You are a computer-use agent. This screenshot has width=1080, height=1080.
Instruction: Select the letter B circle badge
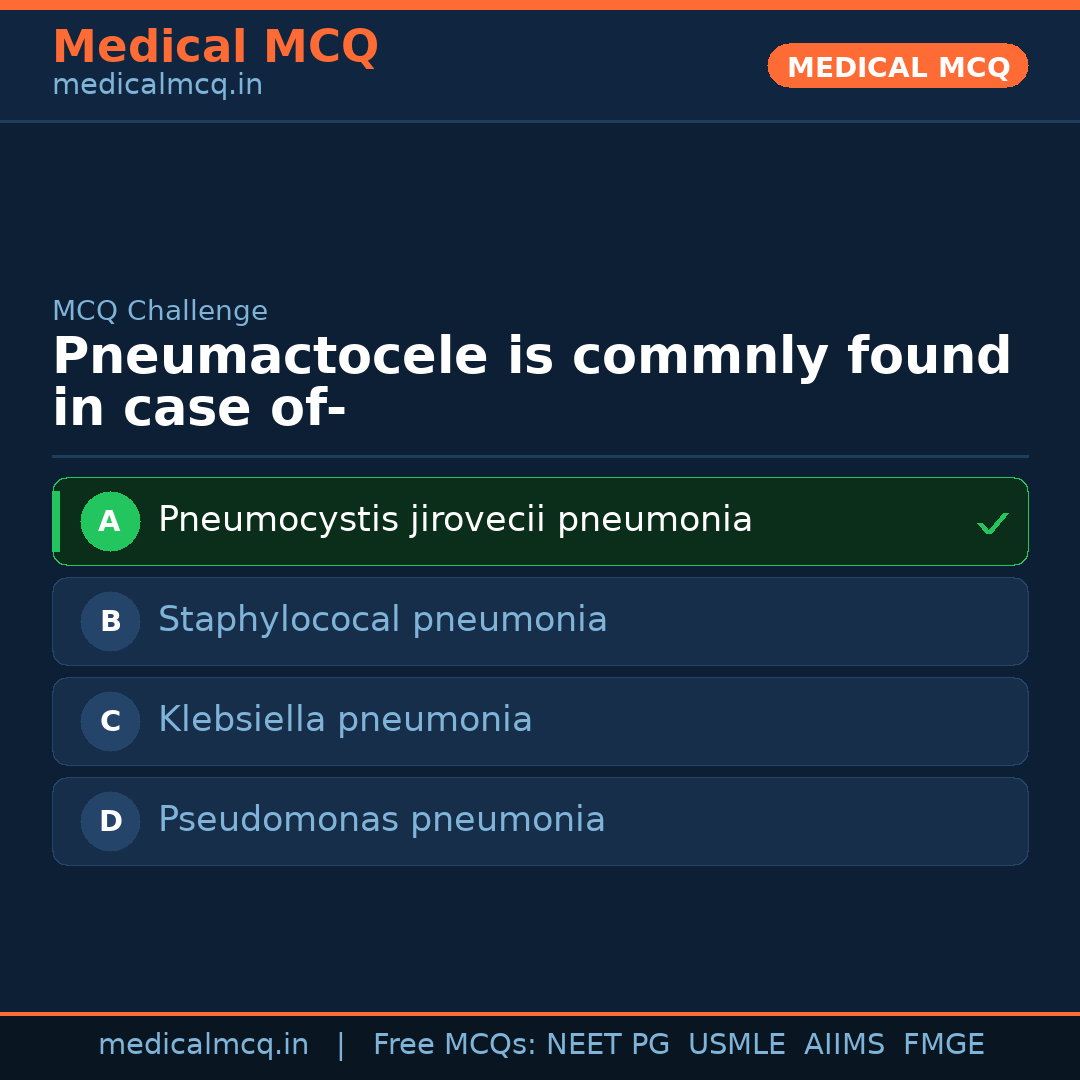pos(110,621)
